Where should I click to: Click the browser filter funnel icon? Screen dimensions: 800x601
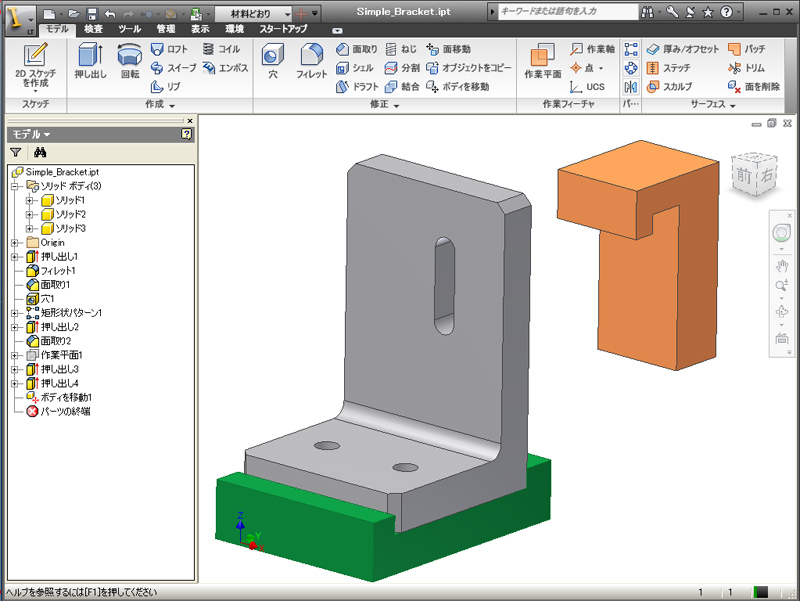[x=16, y=153]
